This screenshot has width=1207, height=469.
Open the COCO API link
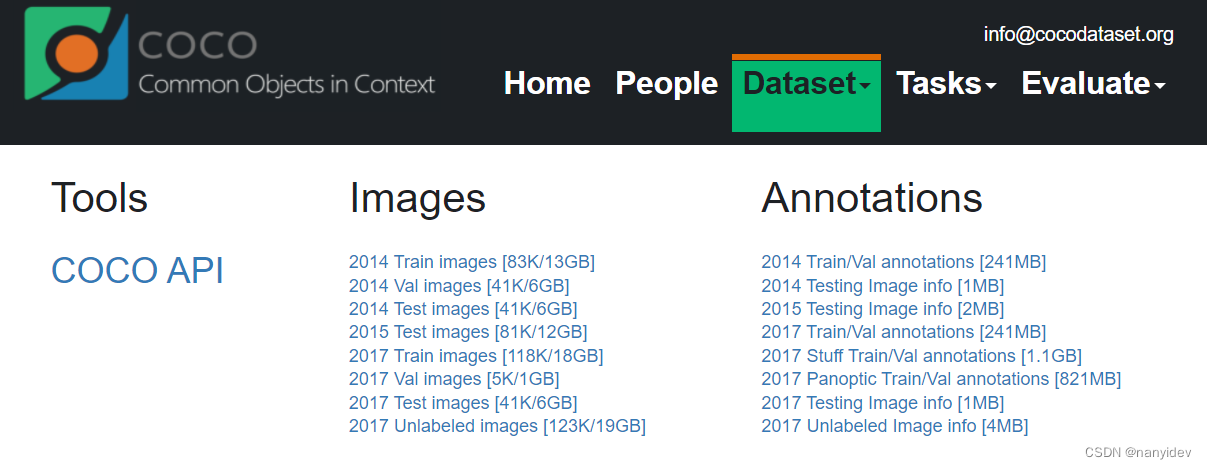tap(137, 270)
